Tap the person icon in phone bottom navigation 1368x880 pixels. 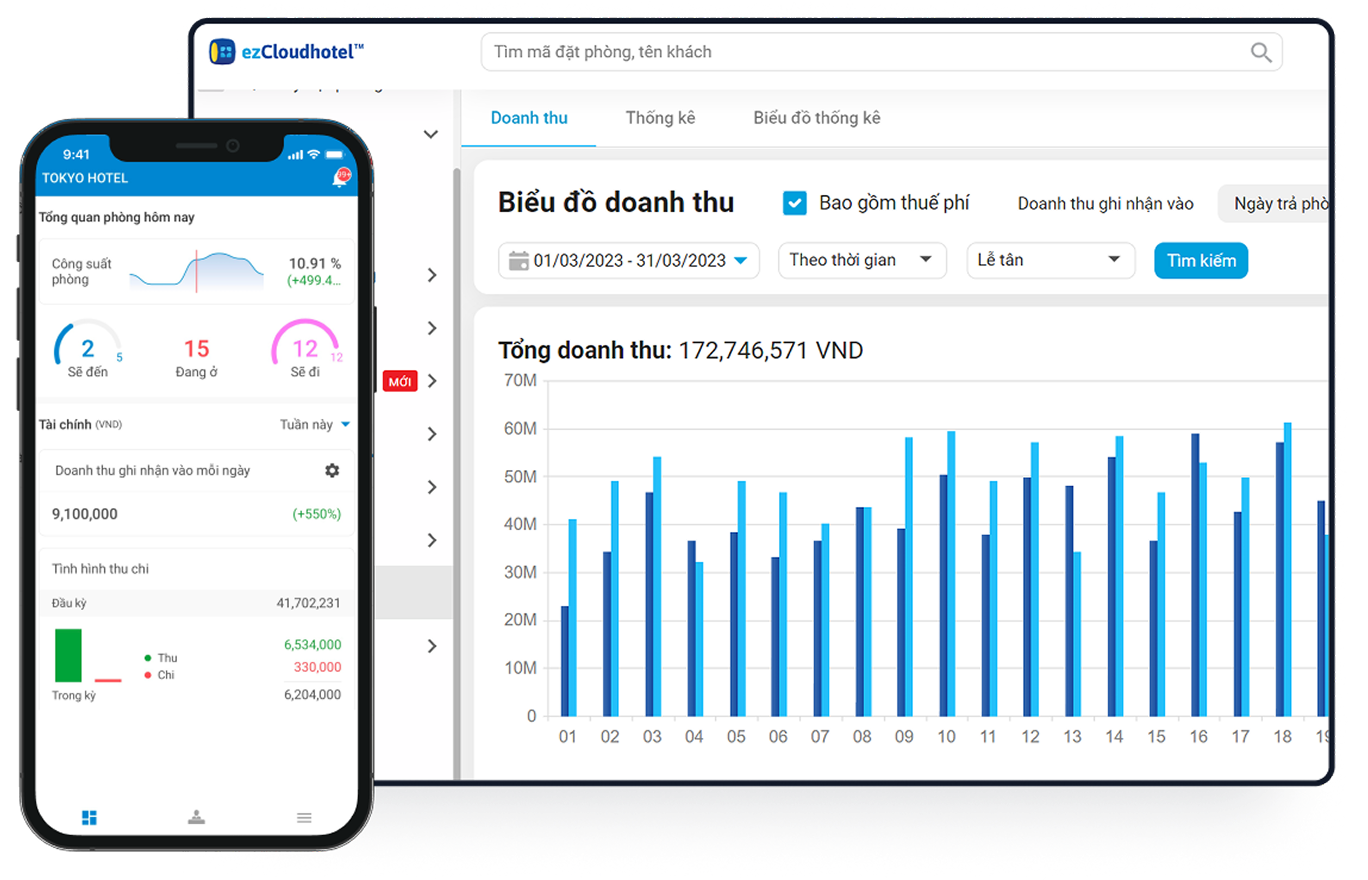point(196,818)
